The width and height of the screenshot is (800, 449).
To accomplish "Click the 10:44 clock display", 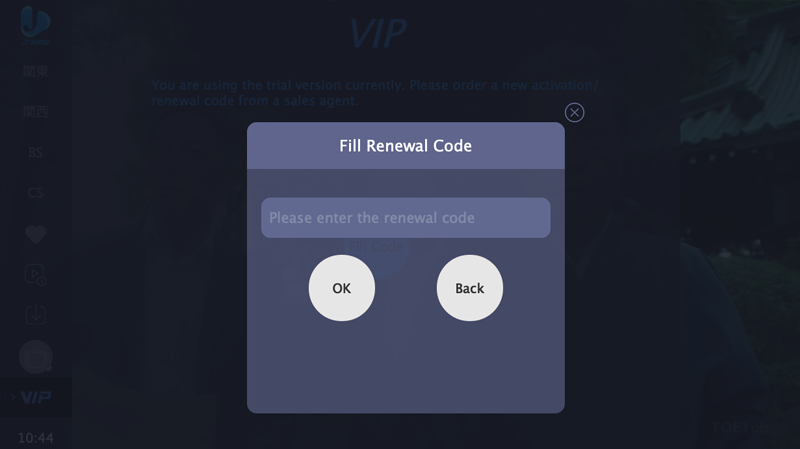I will pos(35,438).
